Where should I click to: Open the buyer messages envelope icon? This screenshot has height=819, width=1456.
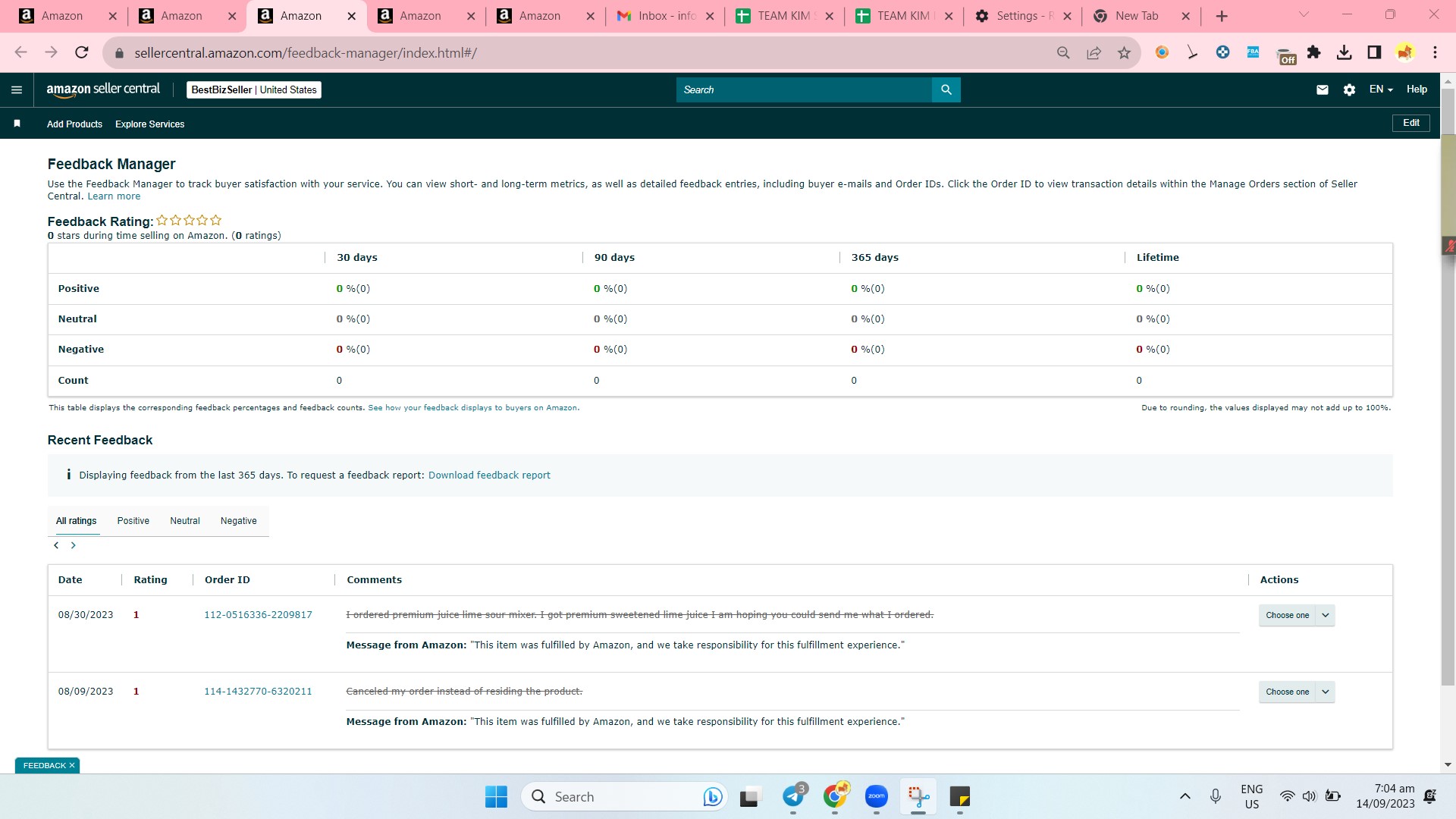click(x=1323, y=89)
